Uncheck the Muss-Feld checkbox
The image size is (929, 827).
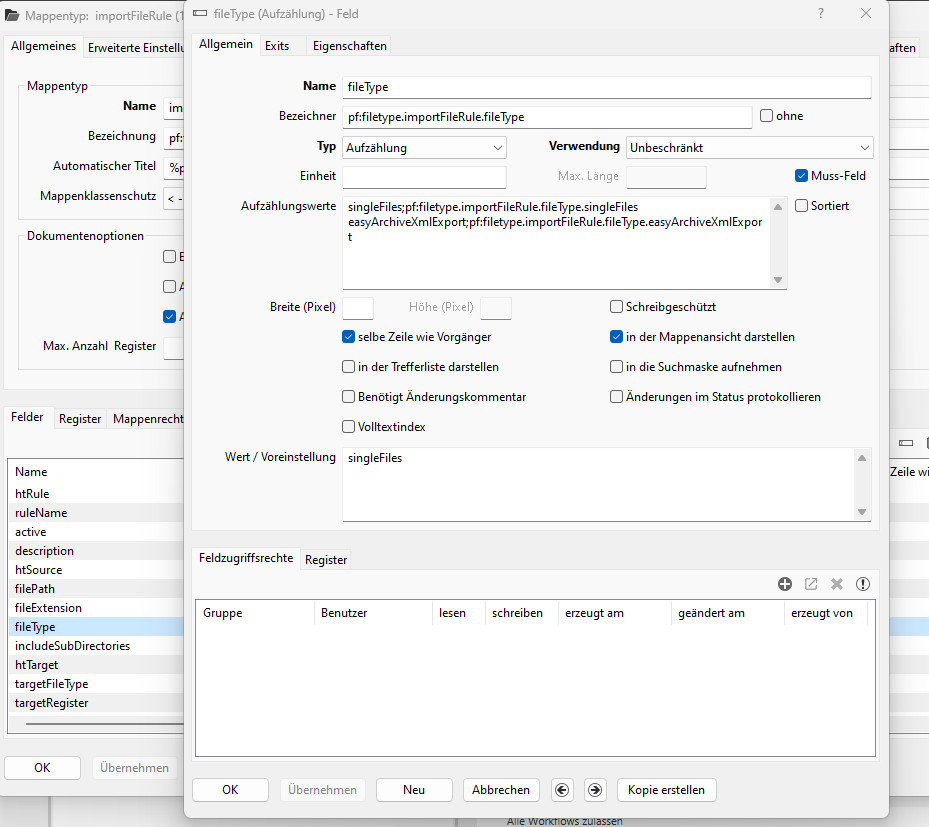point(801,175)
